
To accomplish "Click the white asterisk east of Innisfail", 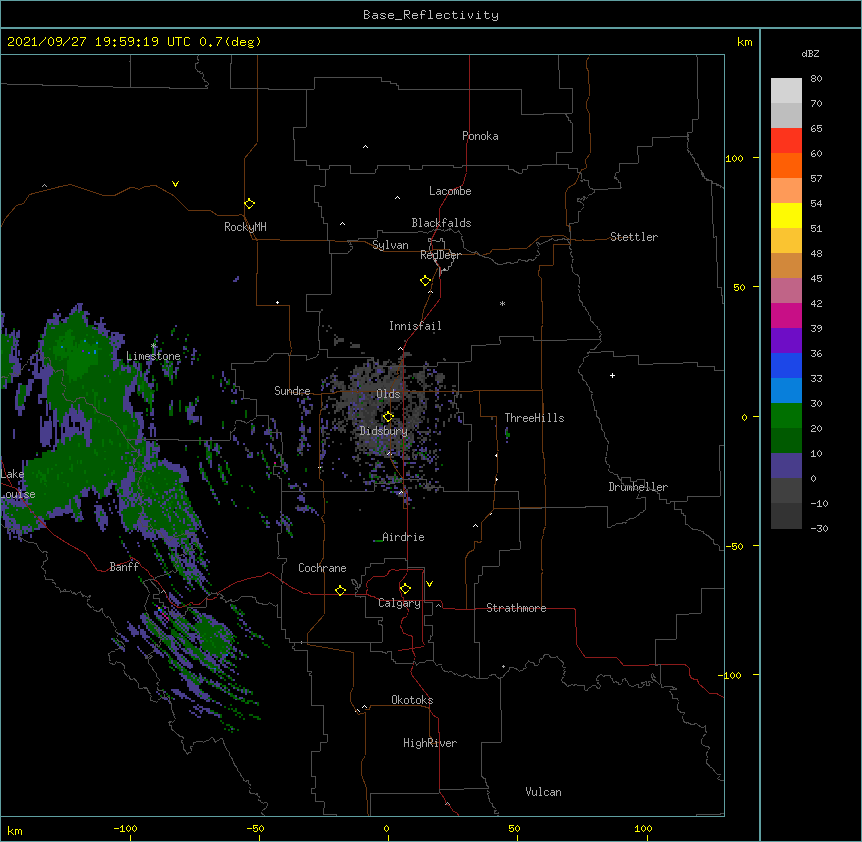I will (x=502, y=303).
